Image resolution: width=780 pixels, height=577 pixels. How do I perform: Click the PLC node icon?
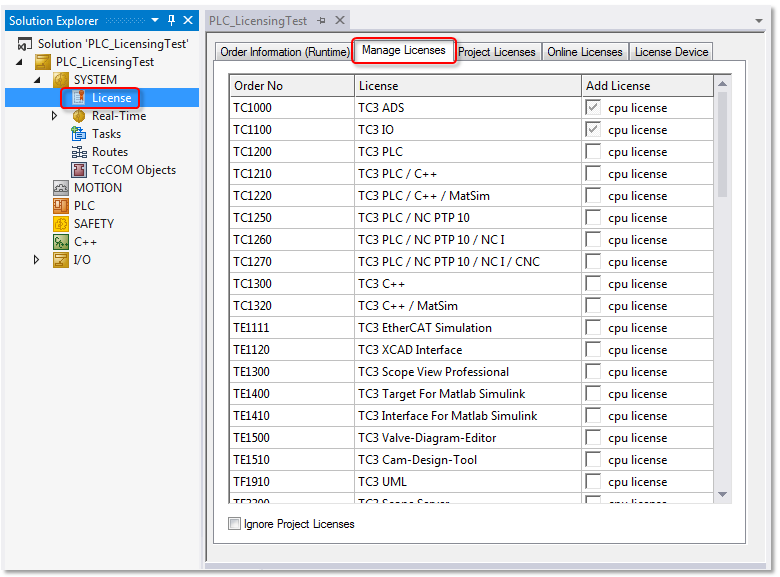(x=61, y=206)
